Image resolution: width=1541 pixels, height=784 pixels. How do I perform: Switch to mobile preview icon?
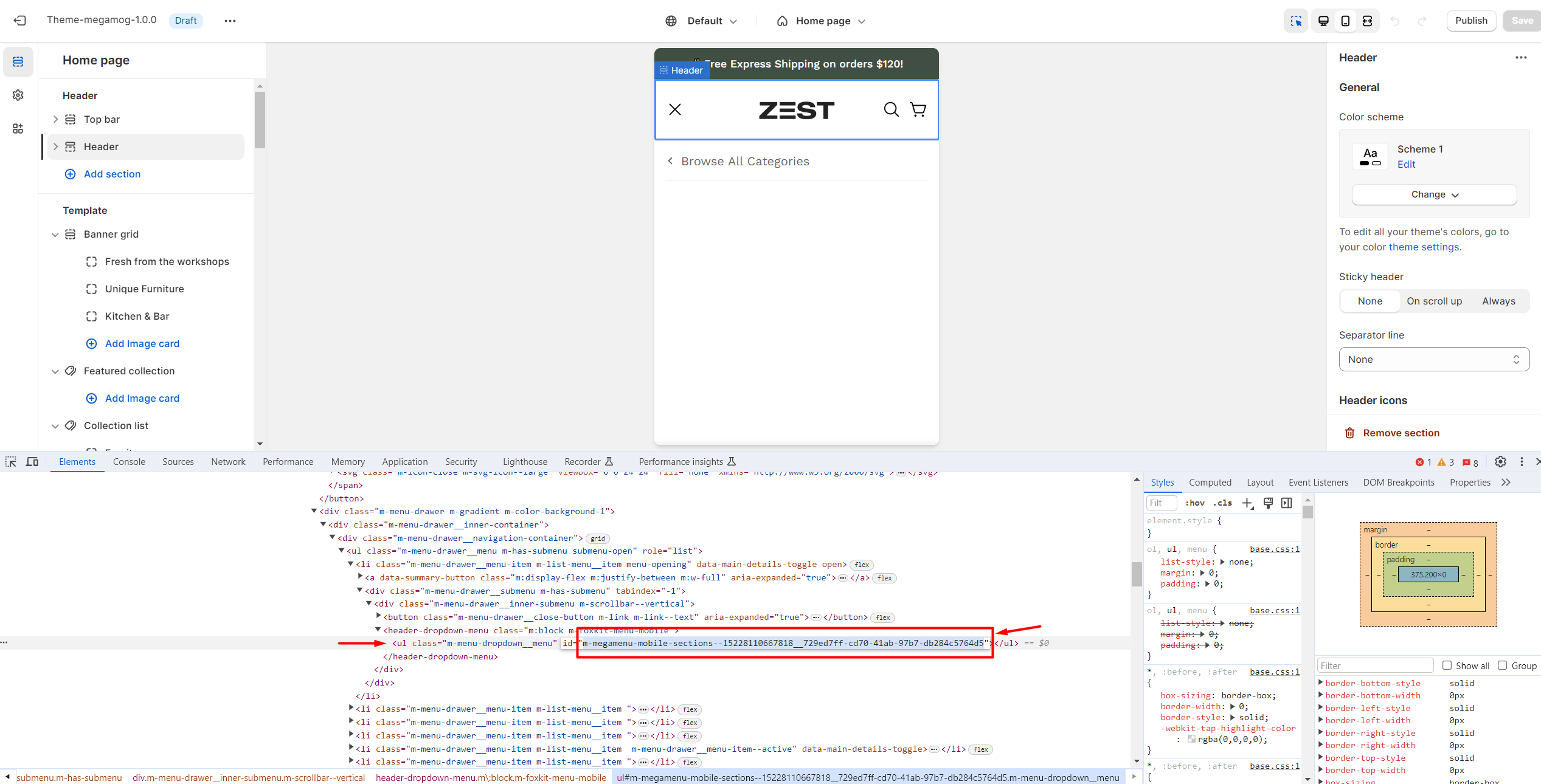[x=1345, y=21]
